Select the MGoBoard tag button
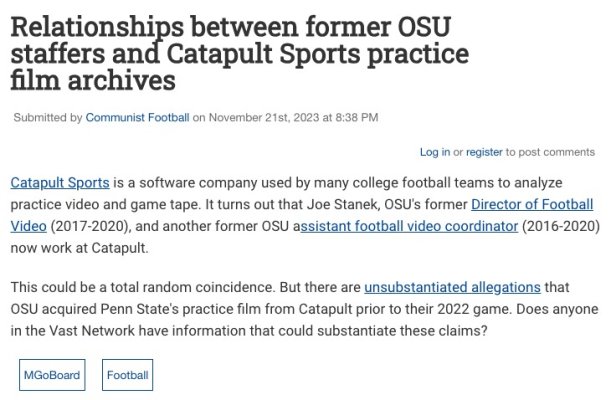 pyautogui.click(x=52, y=375)
